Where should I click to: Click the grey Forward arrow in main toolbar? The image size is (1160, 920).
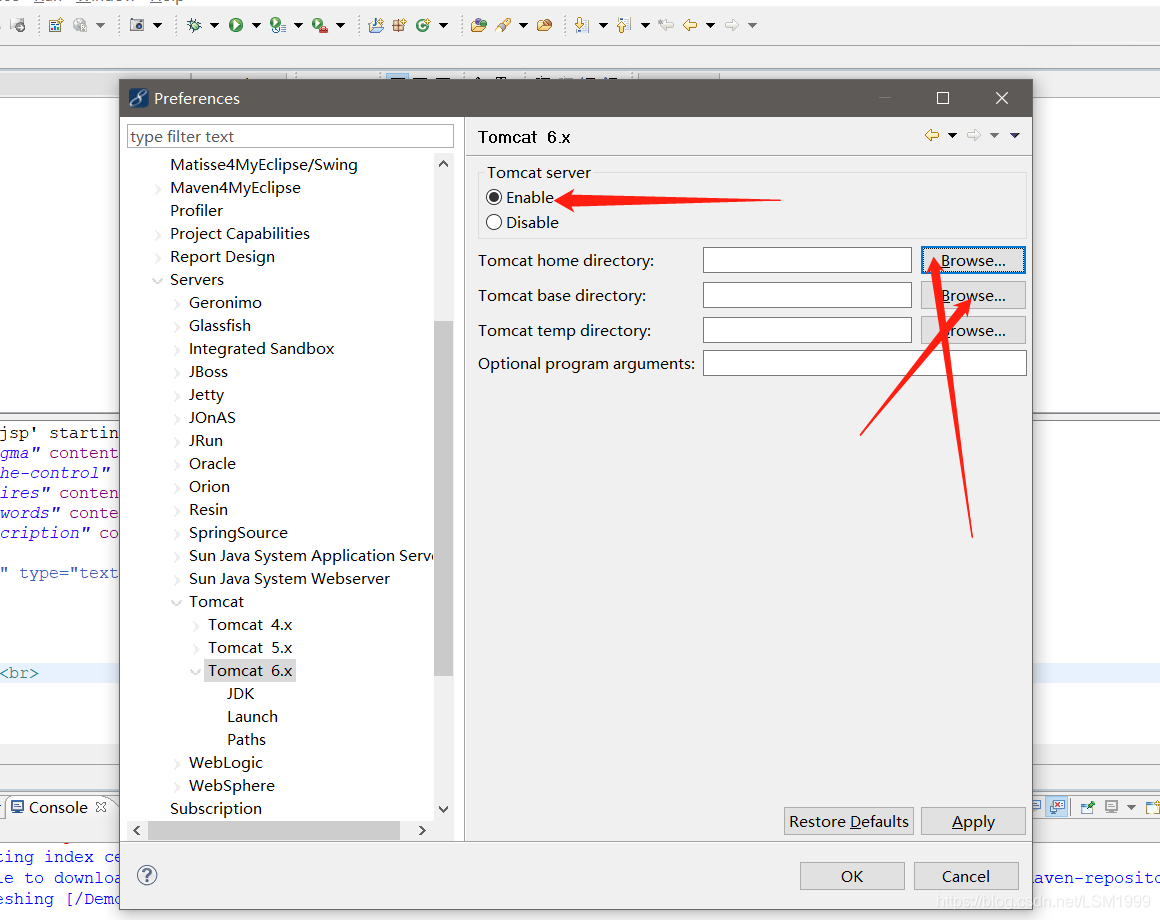[732, 25]
